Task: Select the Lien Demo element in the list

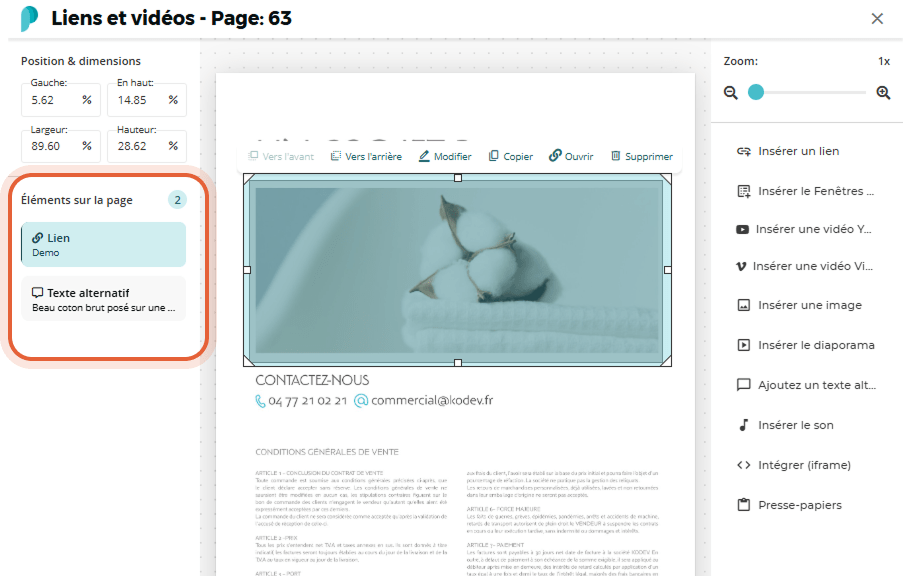Action: [x=104, y=244]
